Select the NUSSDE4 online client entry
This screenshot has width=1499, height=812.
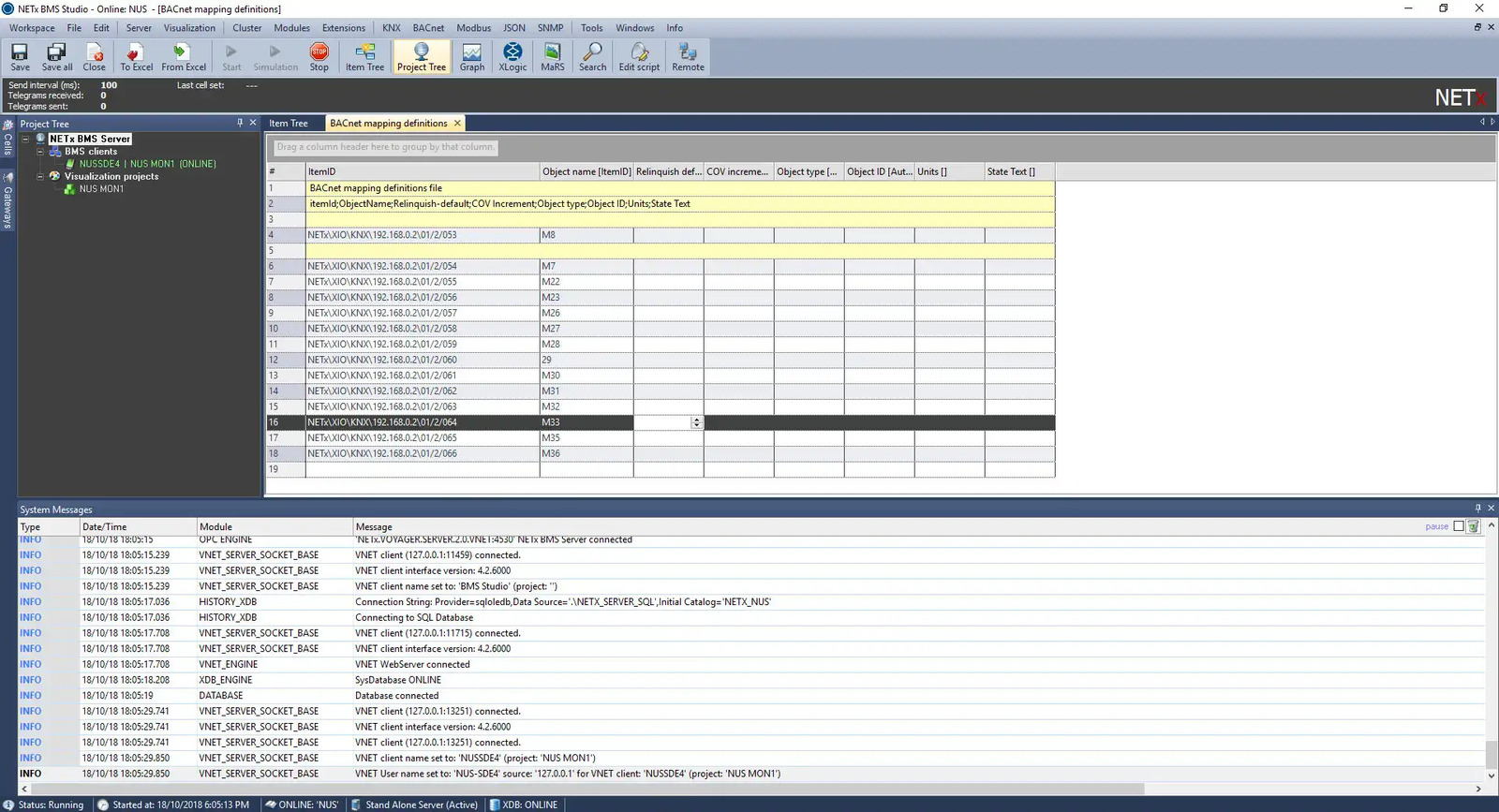(x=147, y=164)
